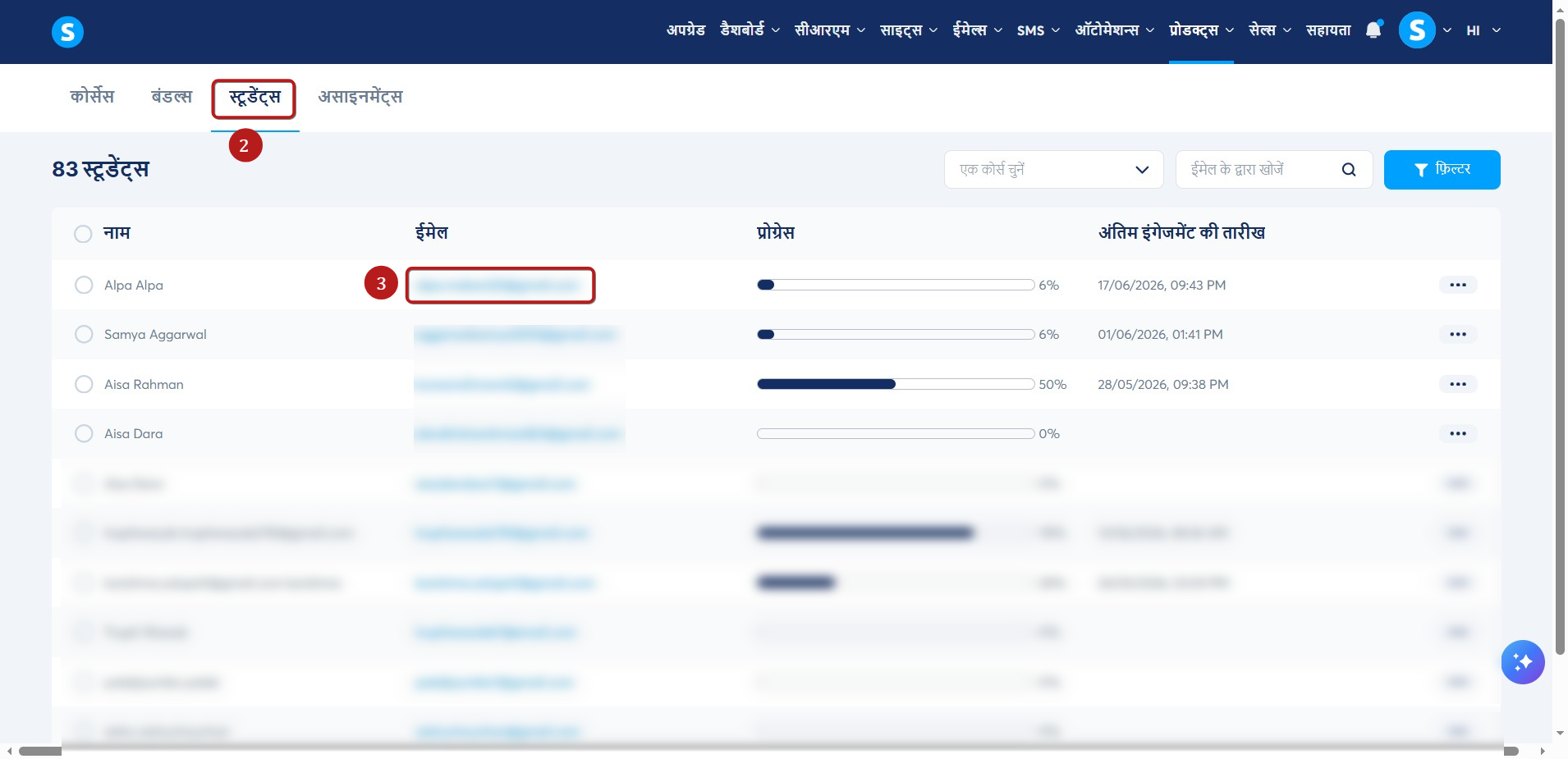The image size is (1568, 759).
Task: Switch to the बंडल्स tab
Action: pos(172,97)
